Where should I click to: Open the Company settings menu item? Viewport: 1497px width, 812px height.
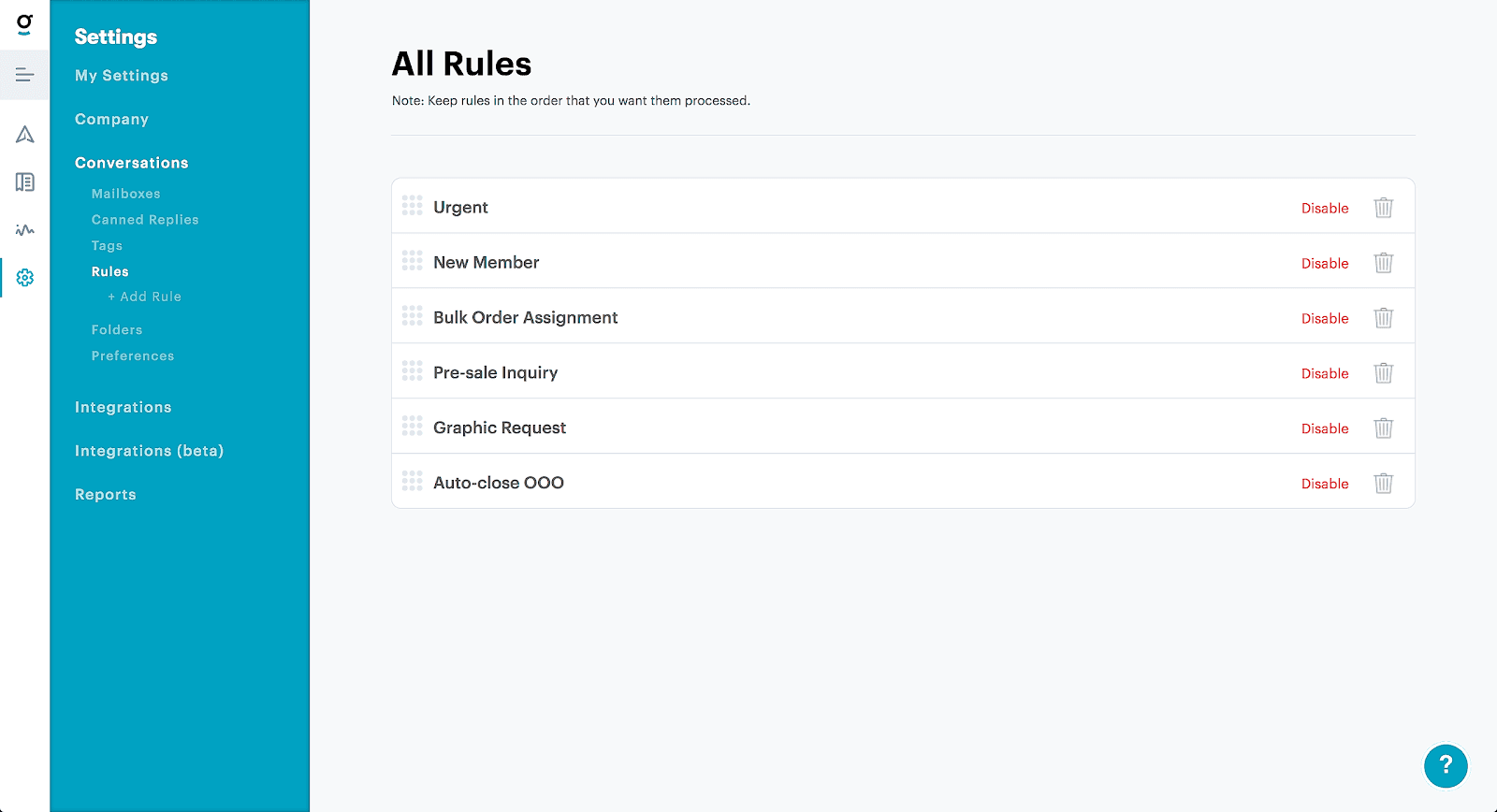tap(111, 119)
